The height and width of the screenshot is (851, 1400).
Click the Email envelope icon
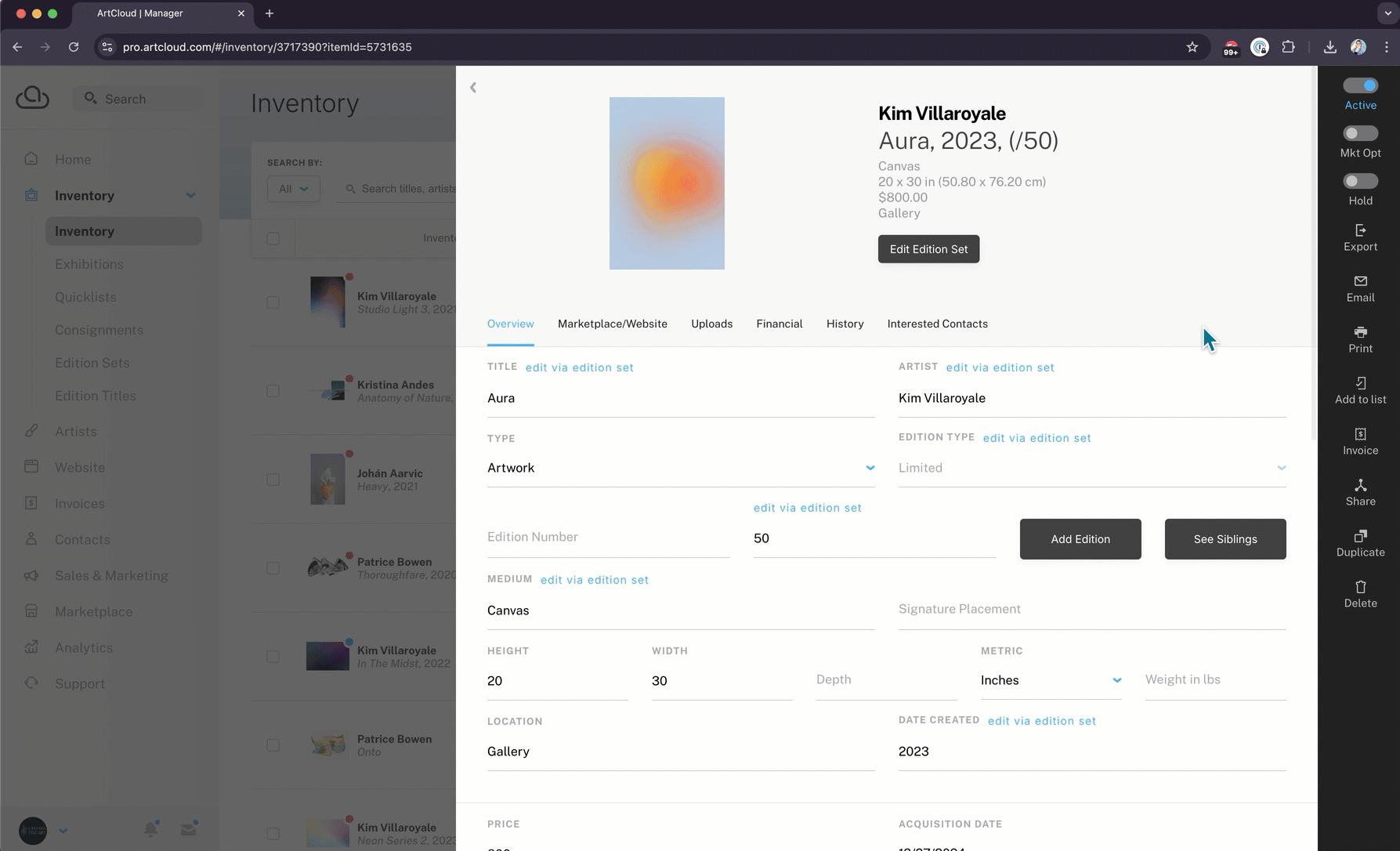(x=1361, y=281)
